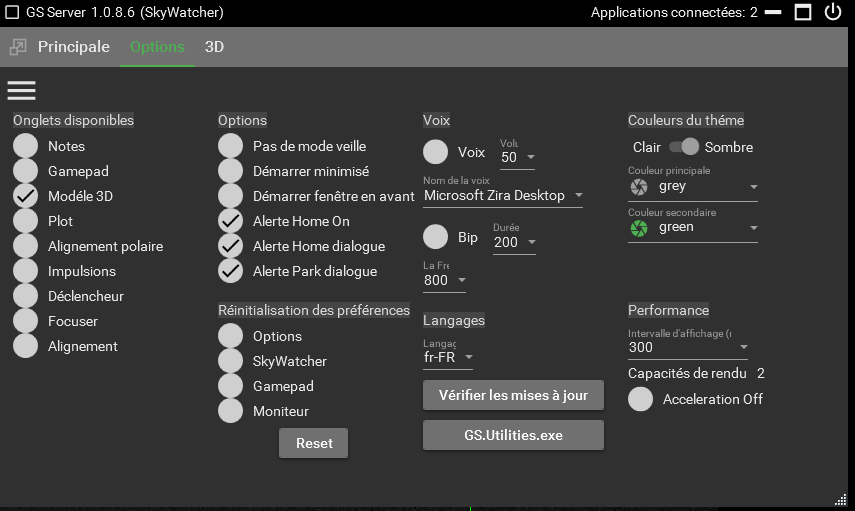Click the GS Server title bar app icon

tap(11, 13)
